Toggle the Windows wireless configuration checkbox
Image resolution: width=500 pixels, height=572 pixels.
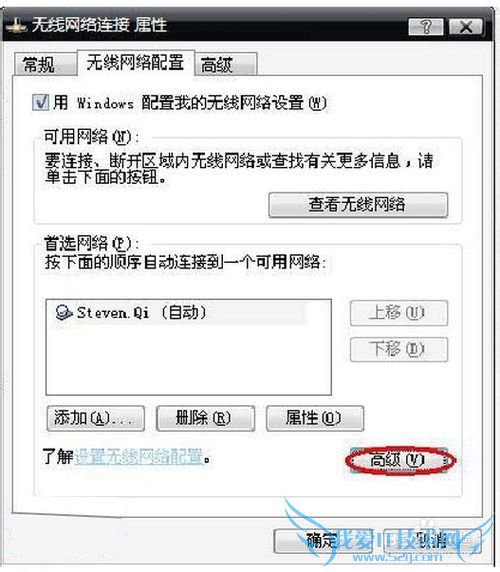click(40, 102)
